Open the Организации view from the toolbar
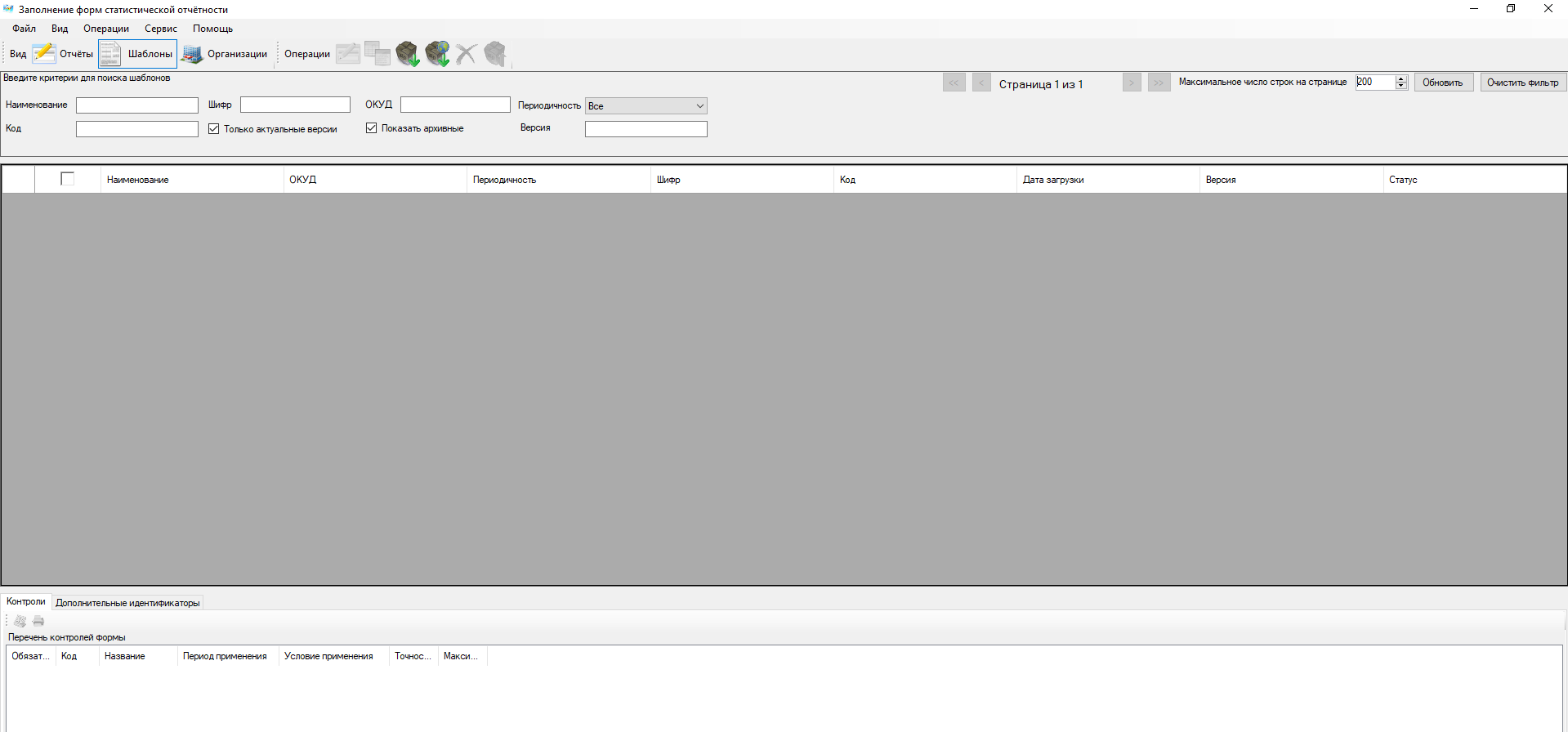 pos(225,54)
